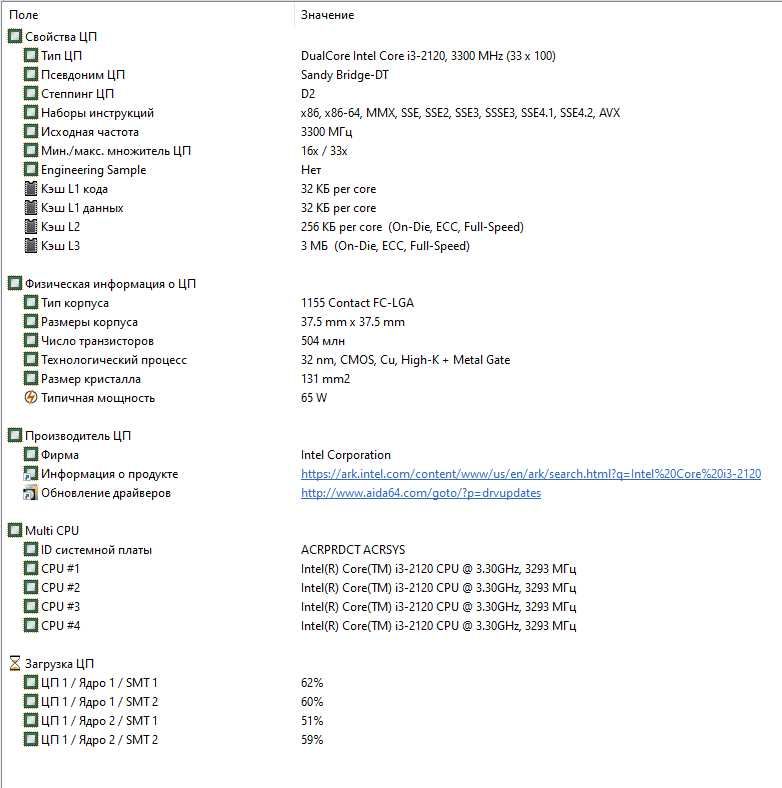Select the ID системной платы row
This screenshot has width=782, height=788.
coord(391,550)
